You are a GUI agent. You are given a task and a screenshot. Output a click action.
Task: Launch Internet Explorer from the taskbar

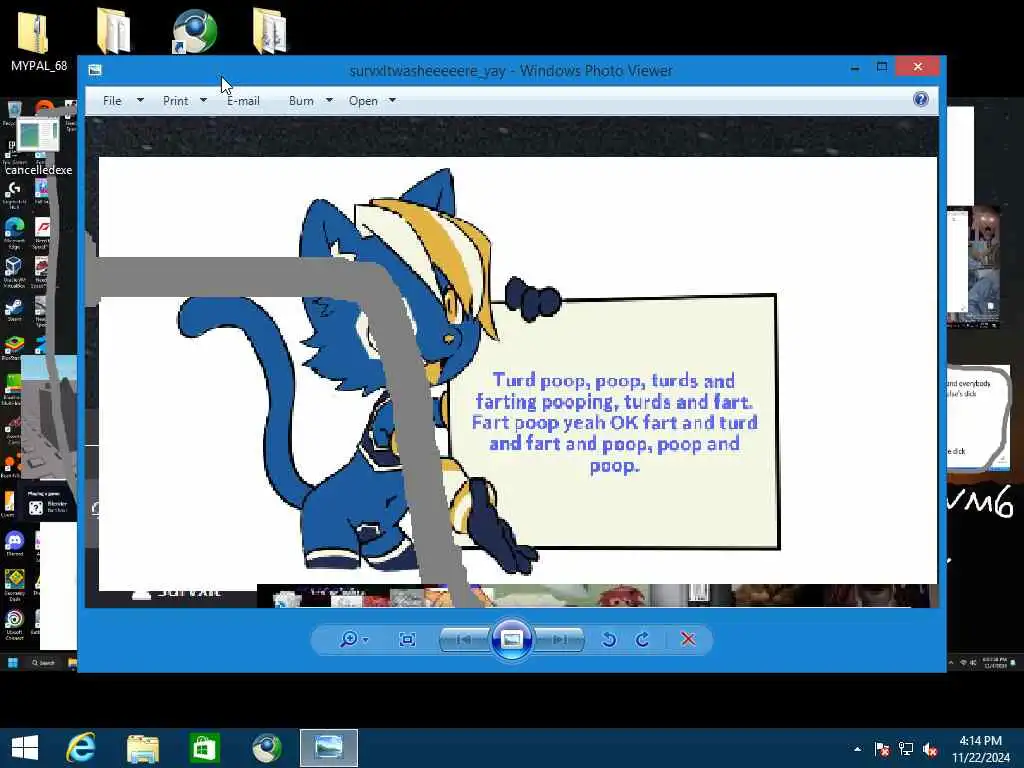point(81,748)
